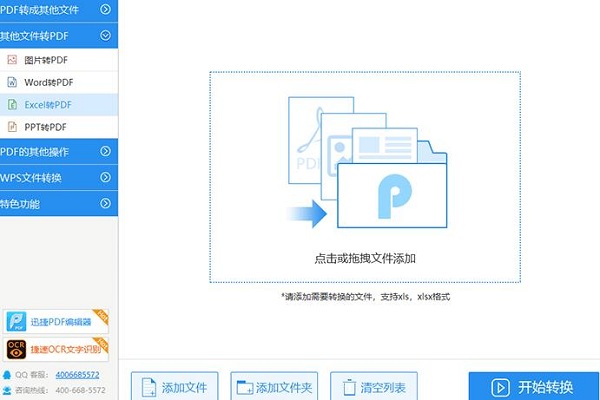This screenshot has height=400, width=600.
Task: Click the Word转PDF document icon
Action: click(x=12, y=82)
